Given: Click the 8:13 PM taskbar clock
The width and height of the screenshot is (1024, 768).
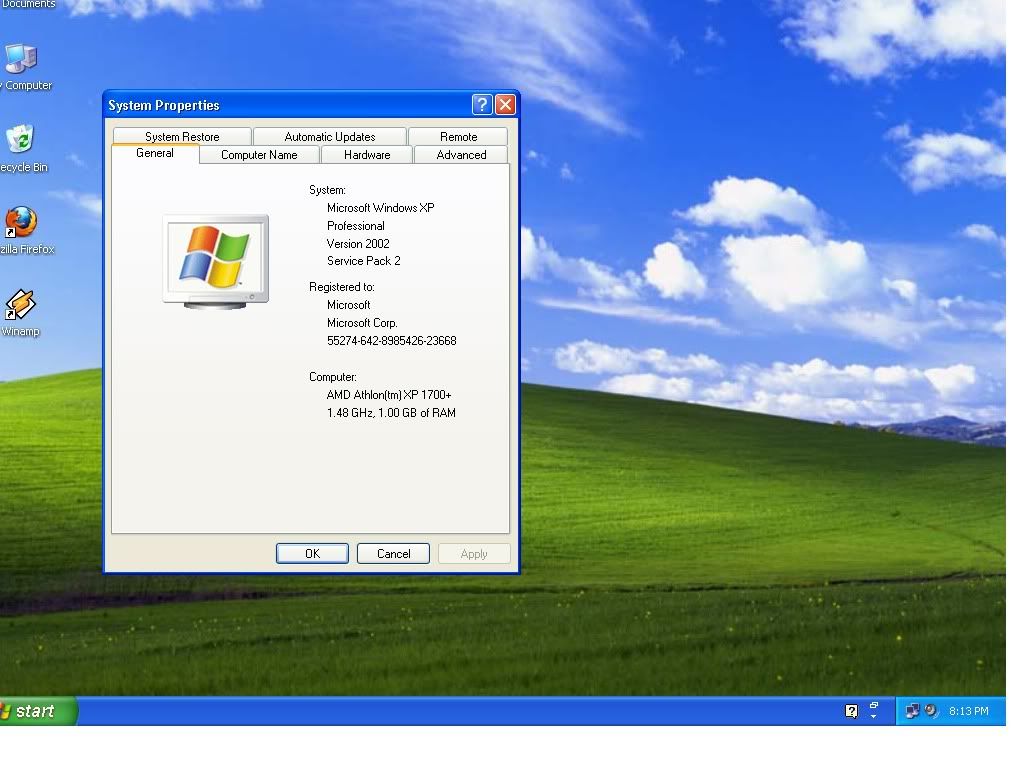Looking at the screenshot, I should pos(968,711).
